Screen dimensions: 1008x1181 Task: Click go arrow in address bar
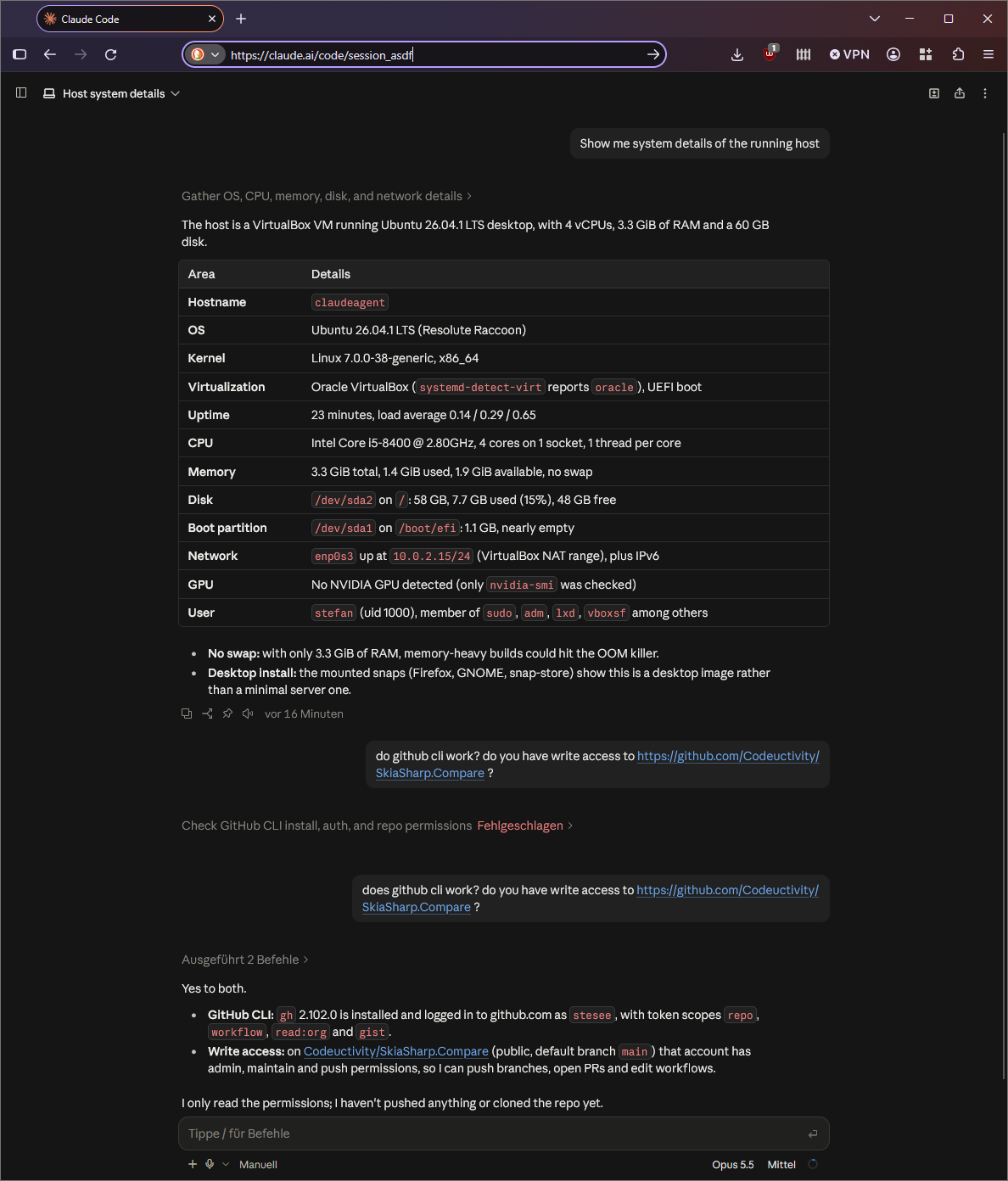pyautogui.click(x=653, y=54)
